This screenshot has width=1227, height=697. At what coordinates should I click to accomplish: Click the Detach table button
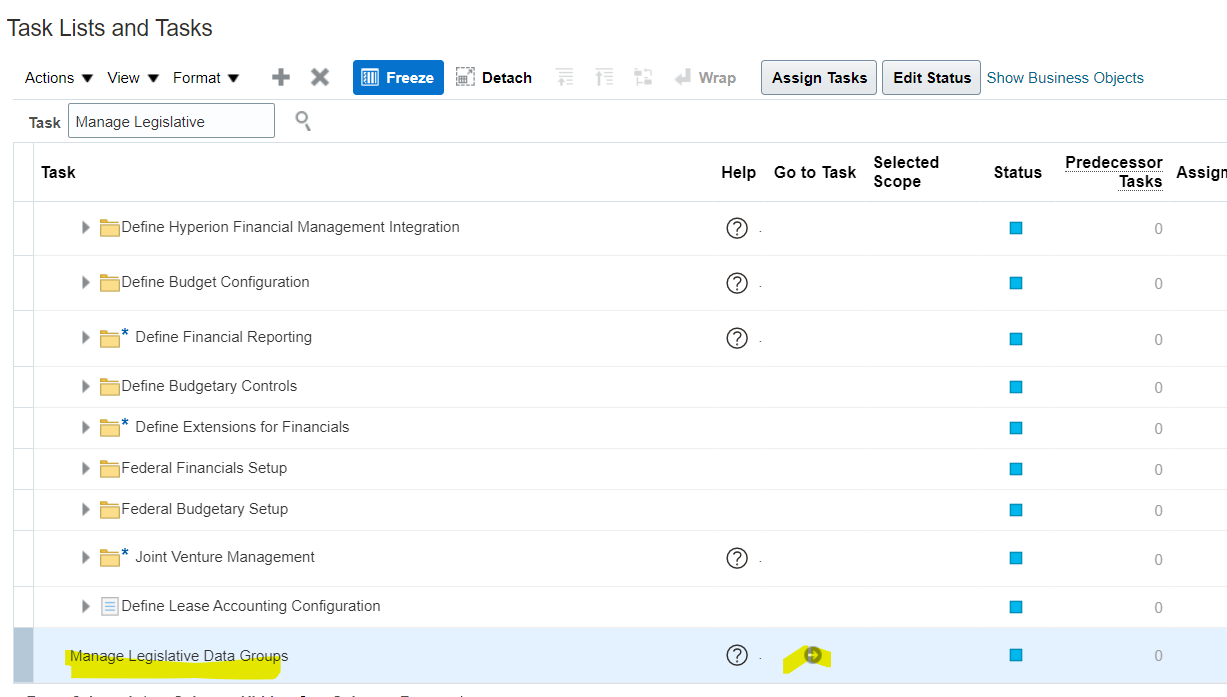494,77
